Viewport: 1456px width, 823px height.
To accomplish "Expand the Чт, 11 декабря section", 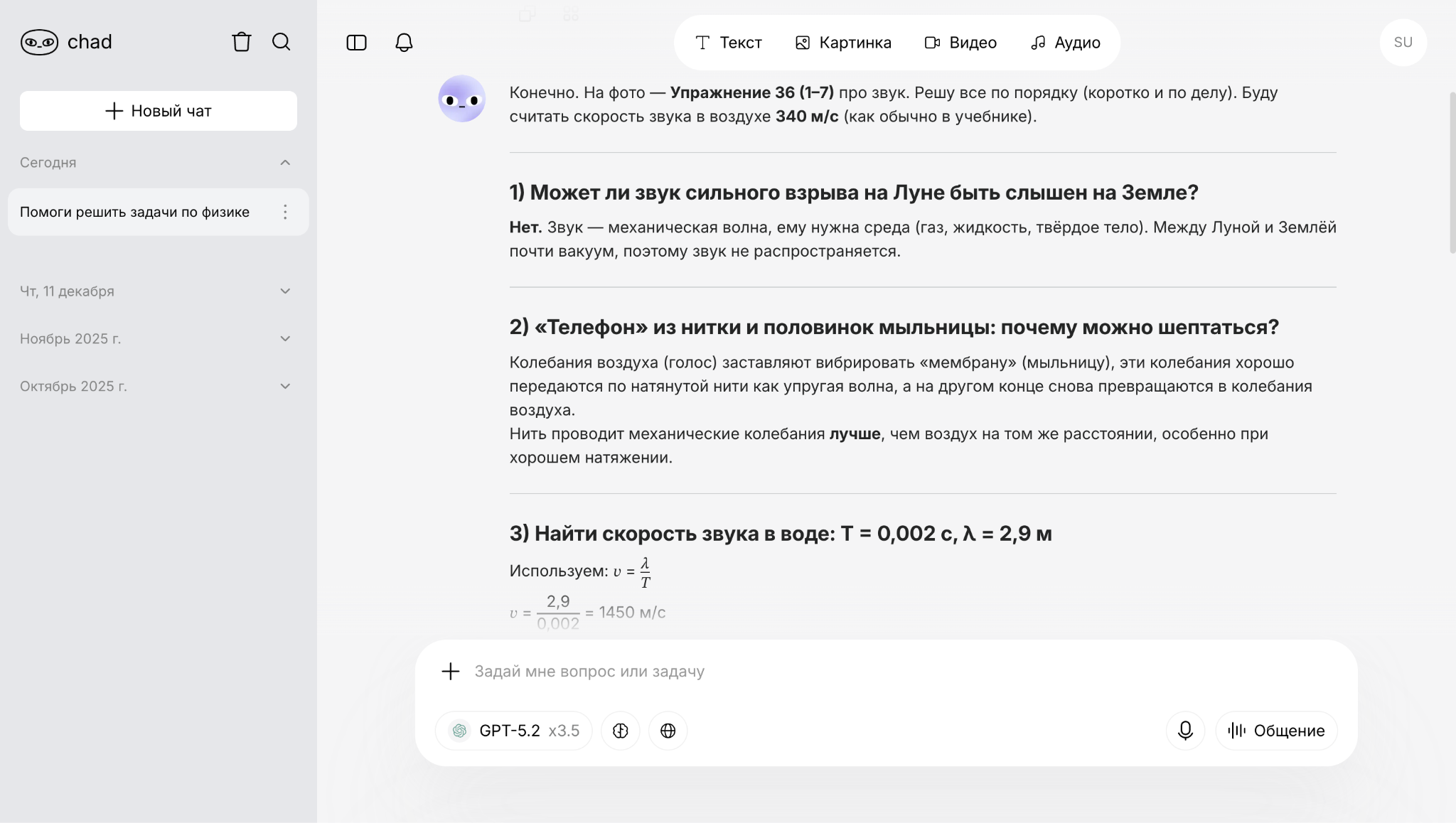I will pos(285,291).
